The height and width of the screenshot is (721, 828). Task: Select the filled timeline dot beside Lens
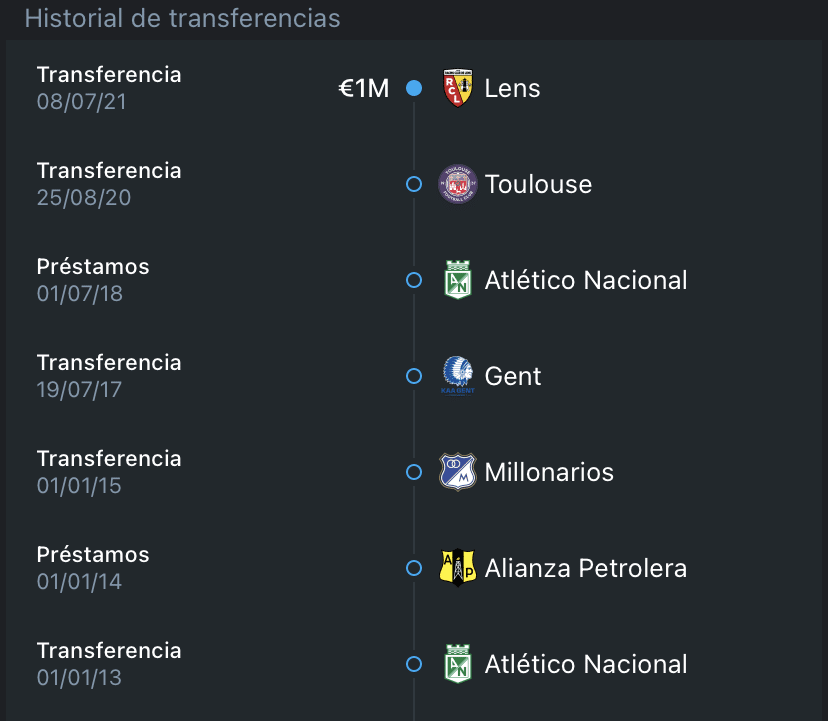[x=413, y=88]
